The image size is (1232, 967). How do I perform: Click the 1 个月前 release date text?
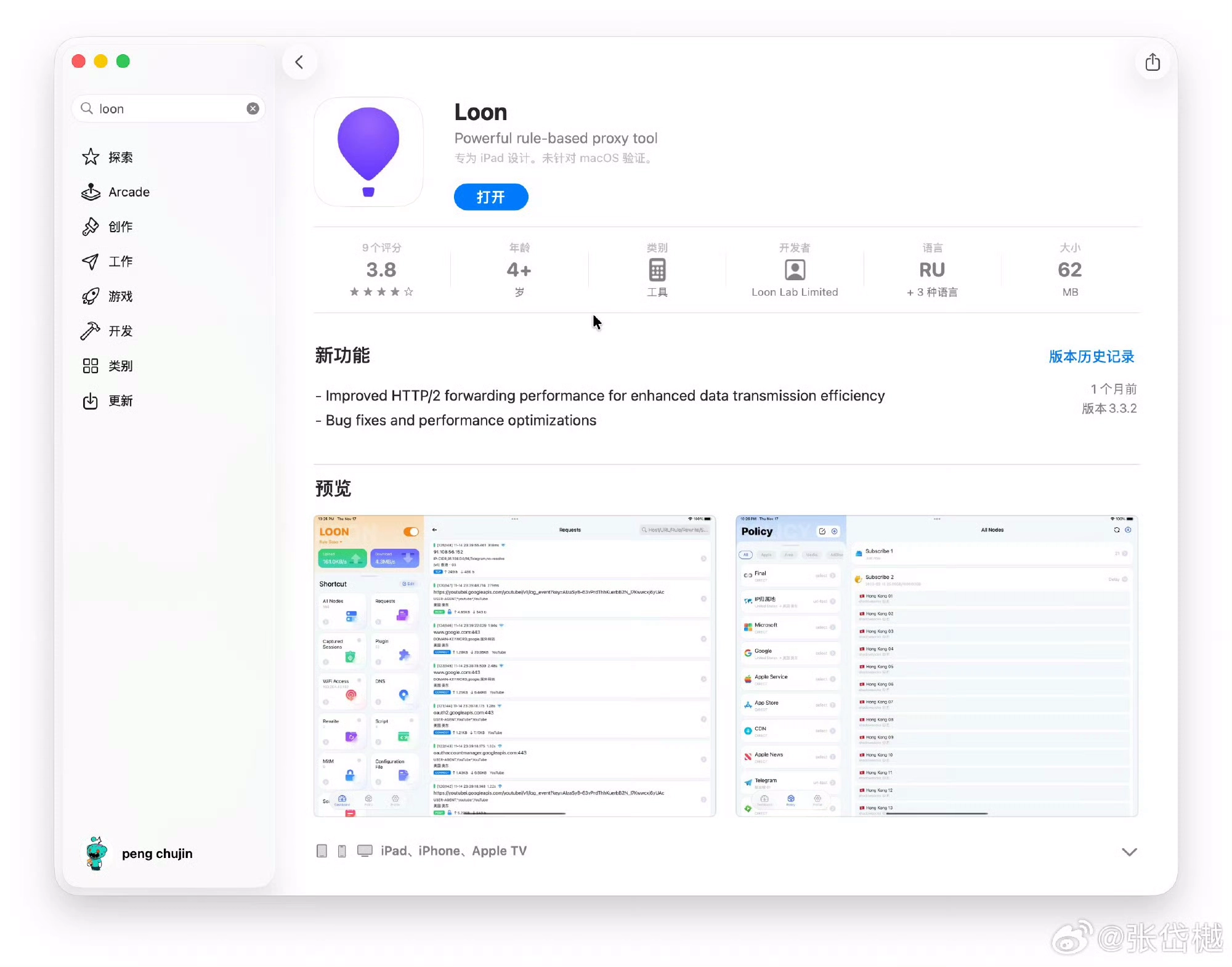click(x=1114, y=389)
